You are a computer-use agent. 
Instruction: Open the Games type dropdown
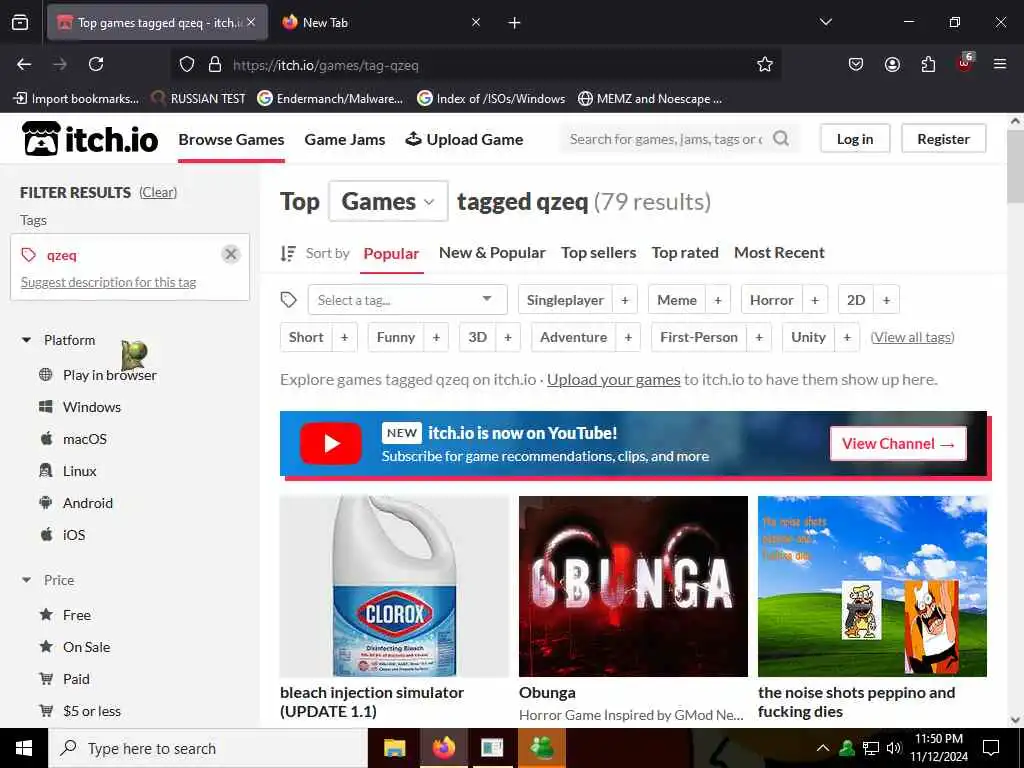389,201
